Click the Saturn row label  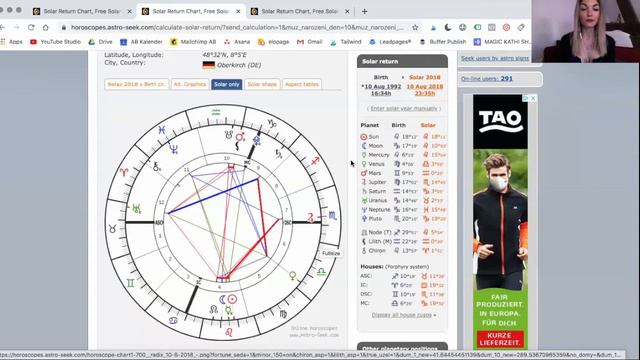click(377, 191)
